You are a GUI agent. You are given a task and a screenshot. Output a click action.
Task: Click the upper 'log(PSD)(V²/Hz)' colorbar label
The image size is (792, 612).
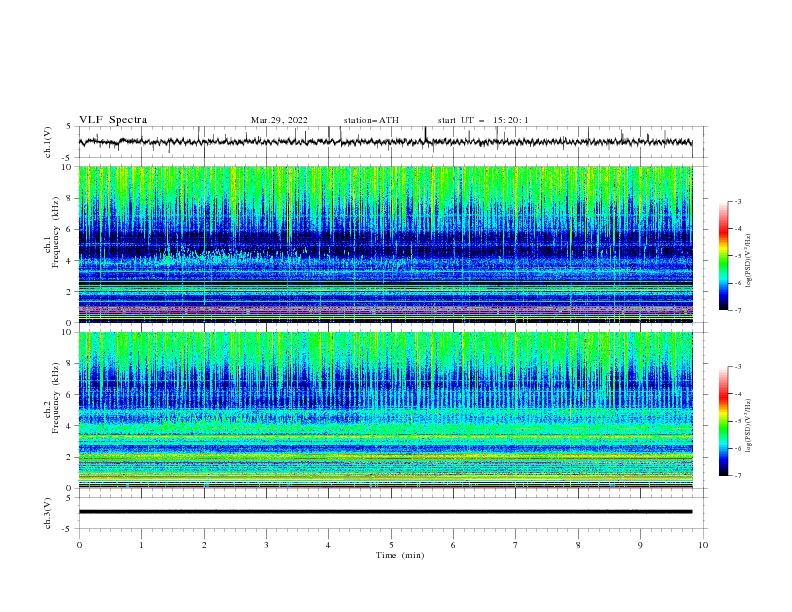coord(748,261)
